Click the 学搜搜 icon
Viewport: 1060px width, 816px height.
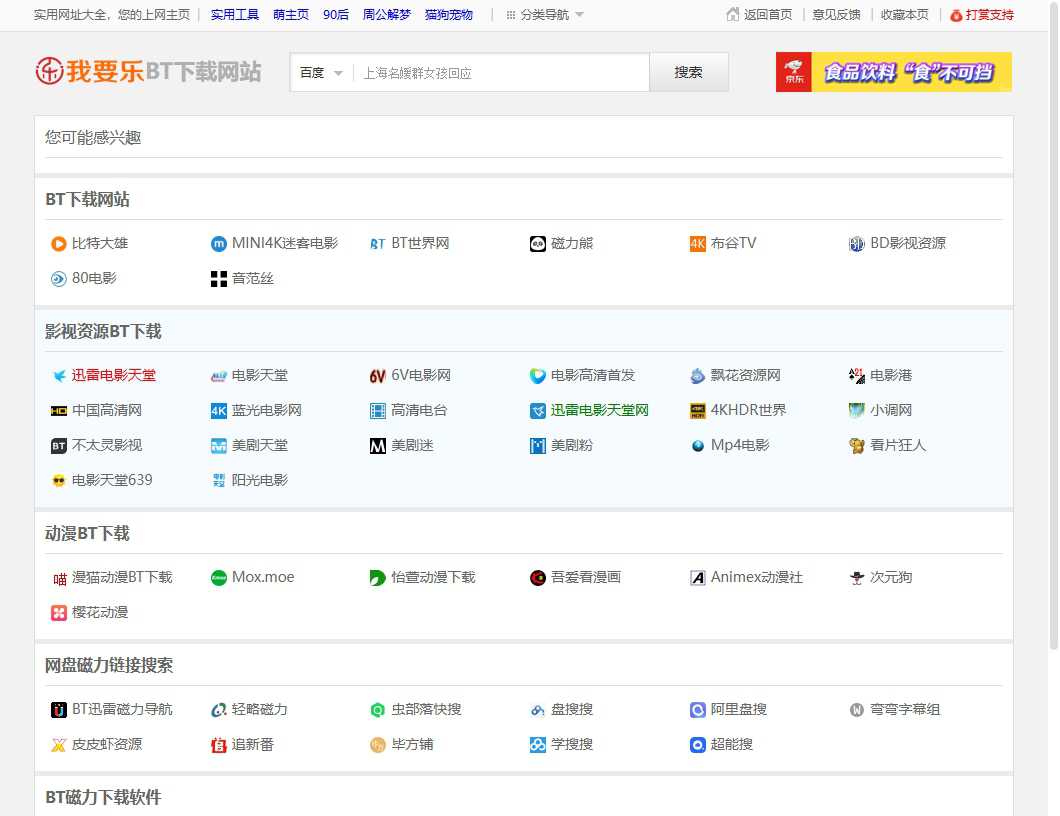point(537,745)
